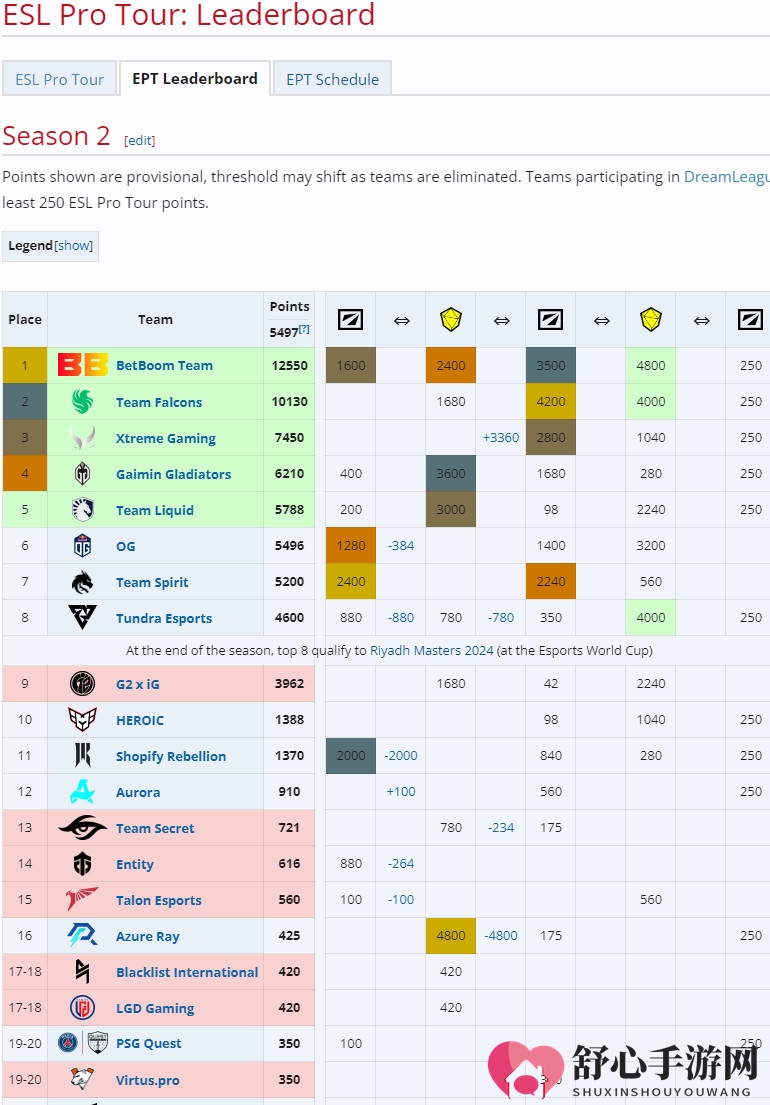Click the Place column header
This screenshot has width=770, height=1105.
tap(25, 319)
